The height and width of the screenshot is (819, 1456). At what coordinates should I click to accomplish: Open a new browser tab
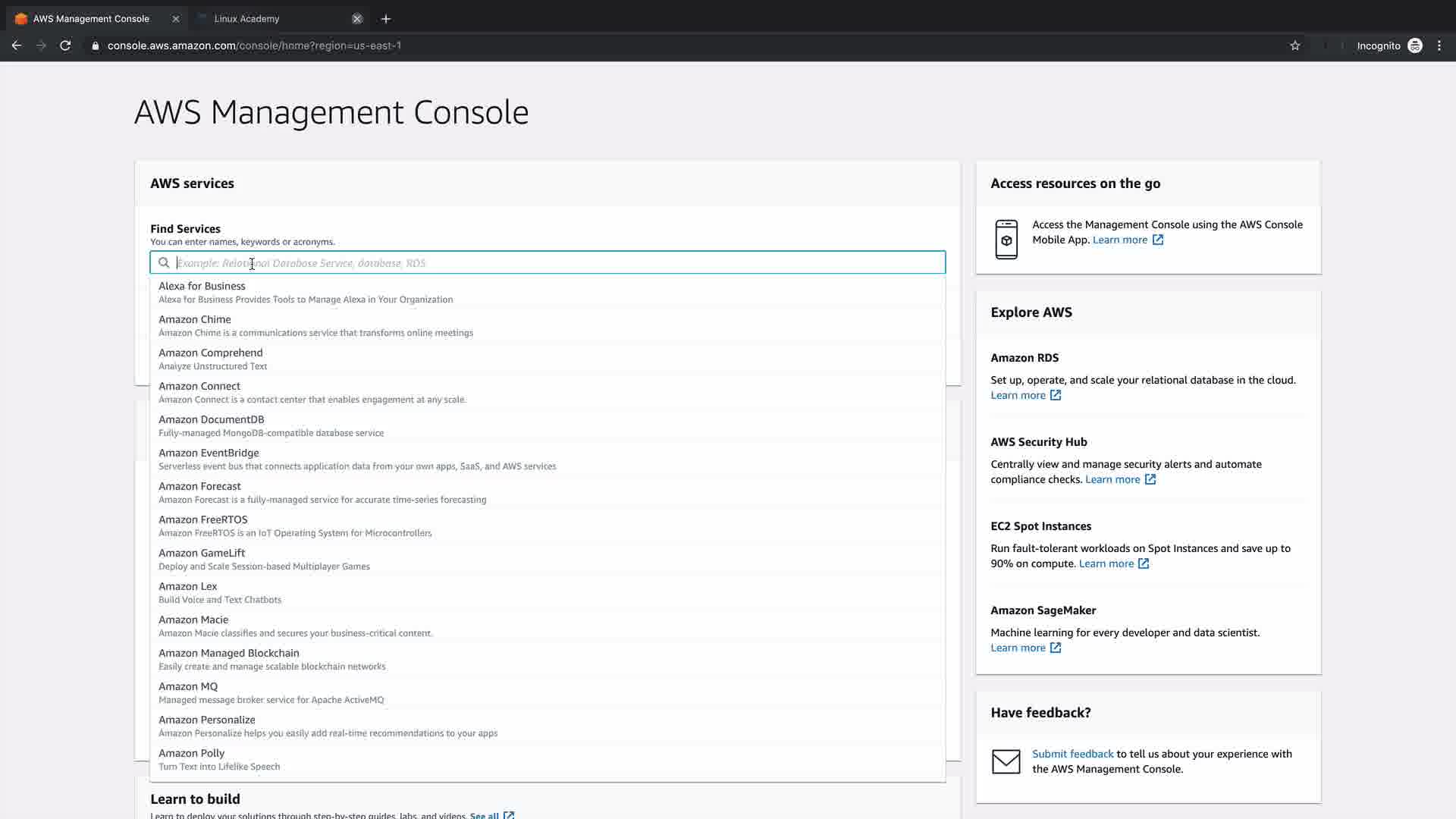tap(386, 18)
